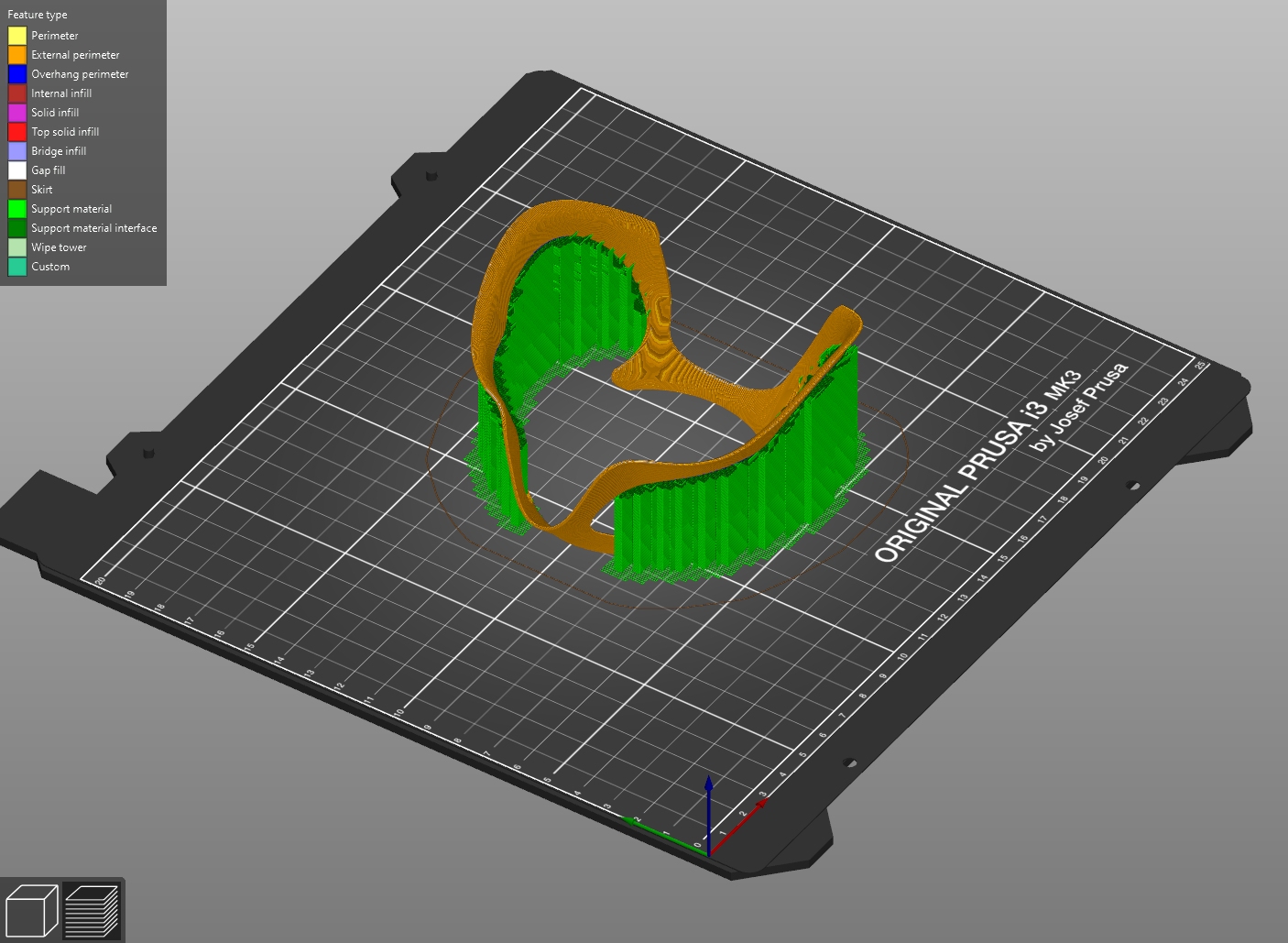
Task: Click the 'Overhang perimeter' legend label
Action: point(80,74)
